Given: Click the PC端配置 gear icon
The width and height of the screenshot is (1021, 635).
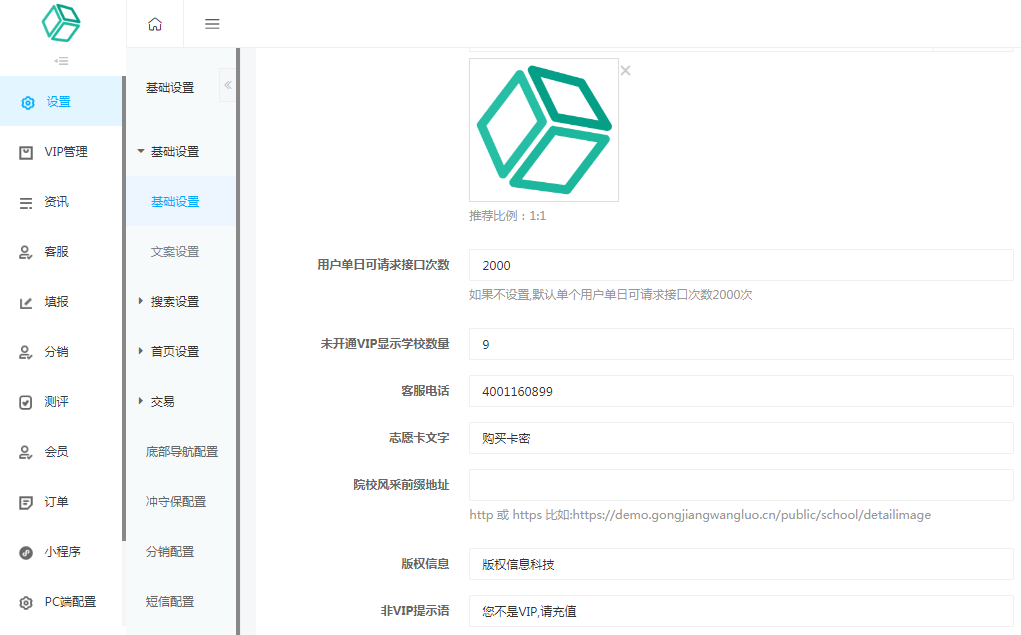Looking at the screenshot, I should click(25, 602).
